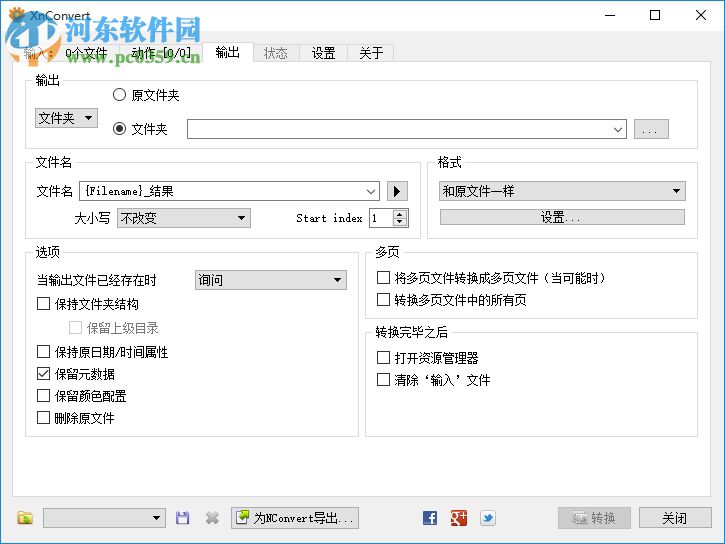Open the 状态 tab
725x544 pixels.
click(x=276, y=53)
